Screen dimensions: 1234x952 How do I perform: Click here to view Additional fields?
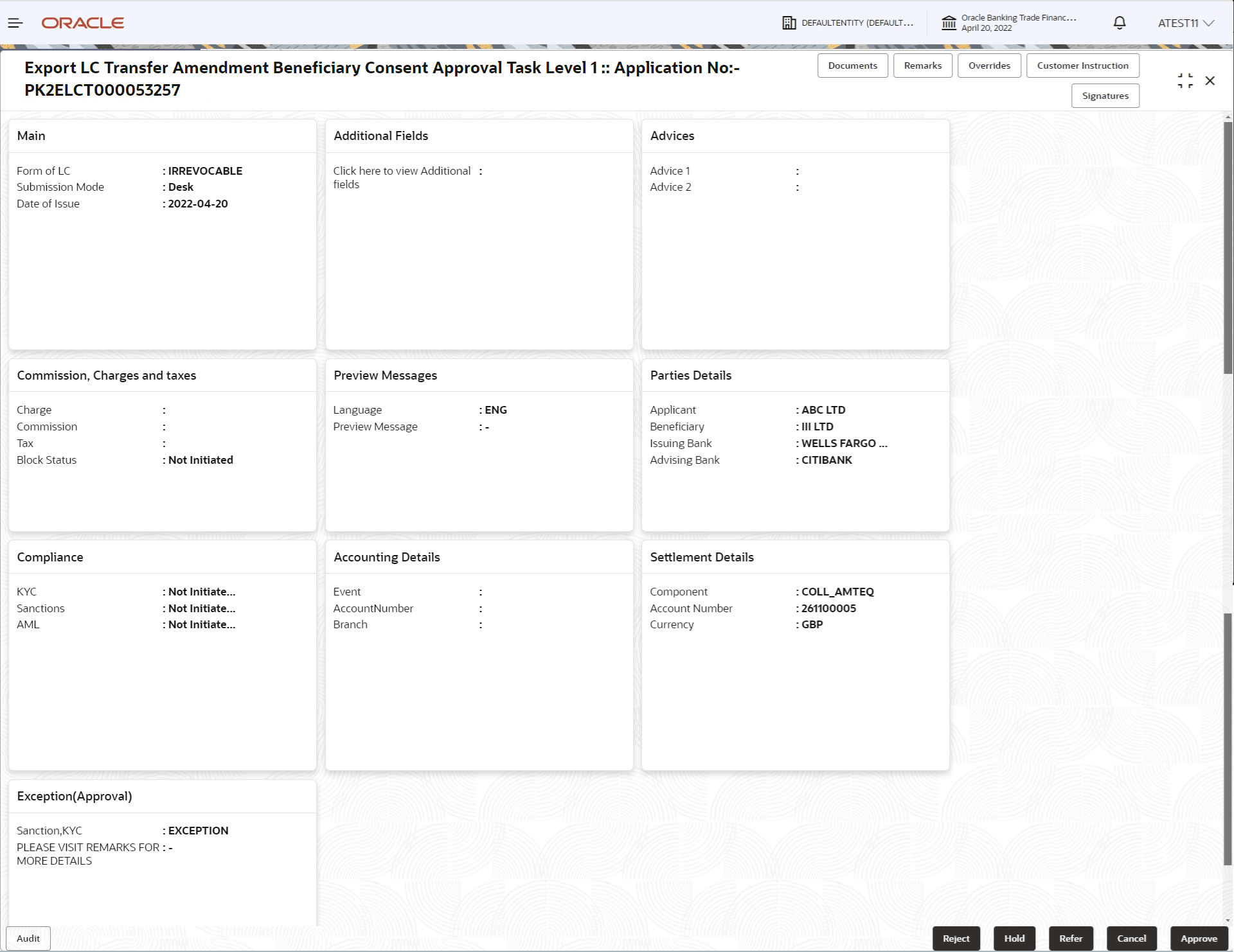click(x=401, y=177)
